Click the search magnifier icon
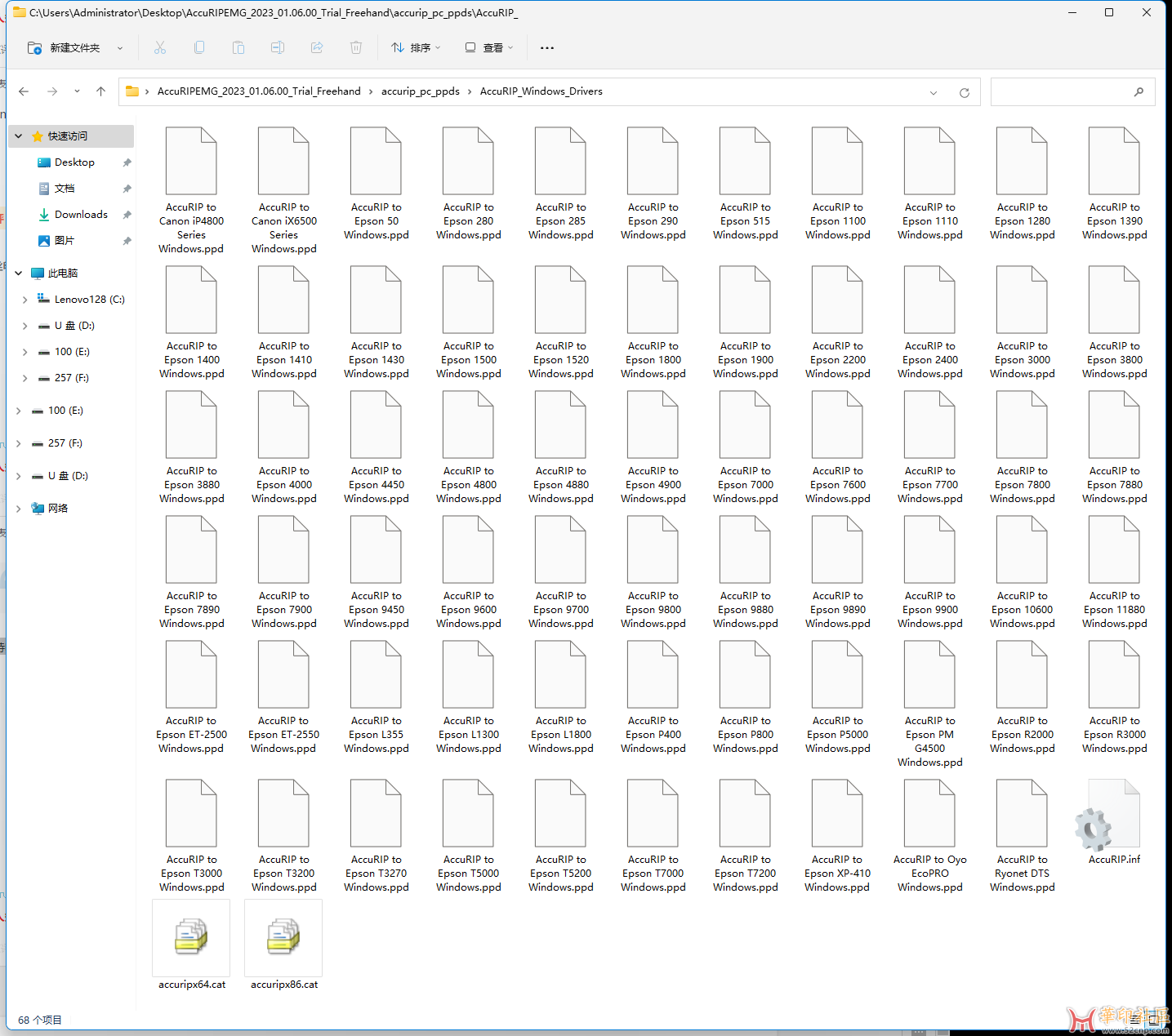Screen dimensions: 1172x1036 click(1139, 92)
